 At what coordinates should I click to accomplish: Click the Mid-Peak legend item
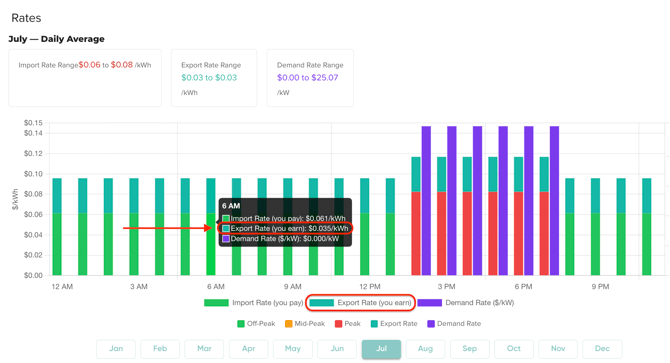[305, 324]
